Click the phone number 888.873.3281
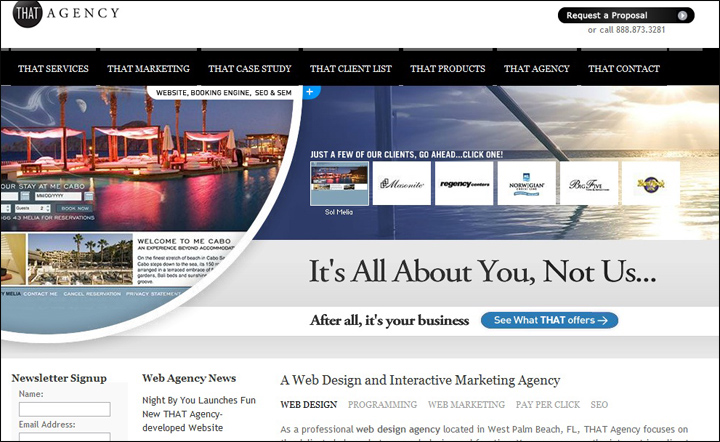720x442 pixels. [640, 30]
